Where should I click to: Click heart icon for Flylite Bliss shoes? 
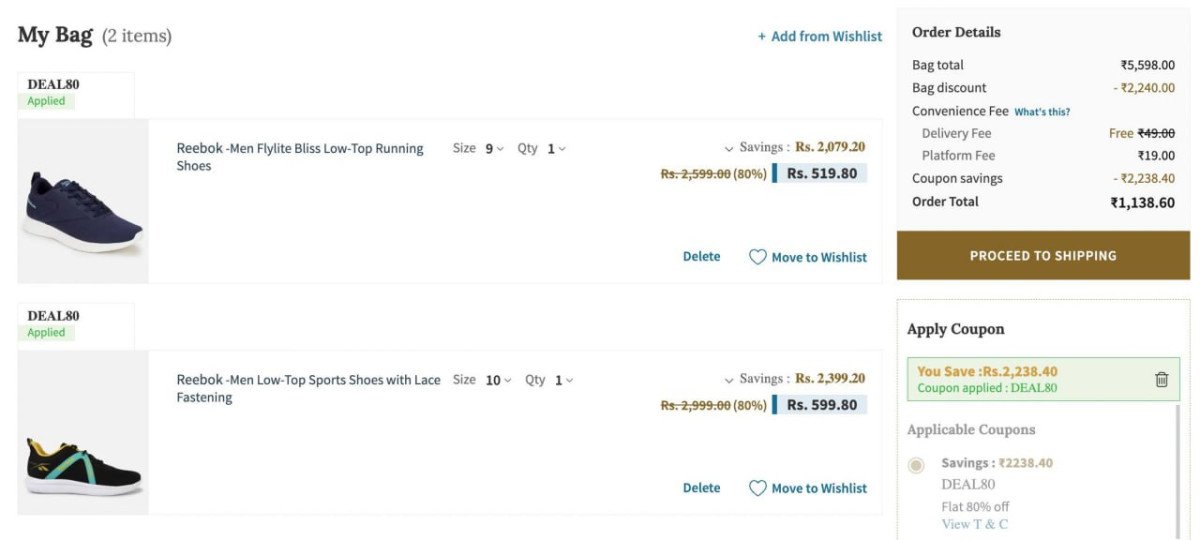point(758,257)
